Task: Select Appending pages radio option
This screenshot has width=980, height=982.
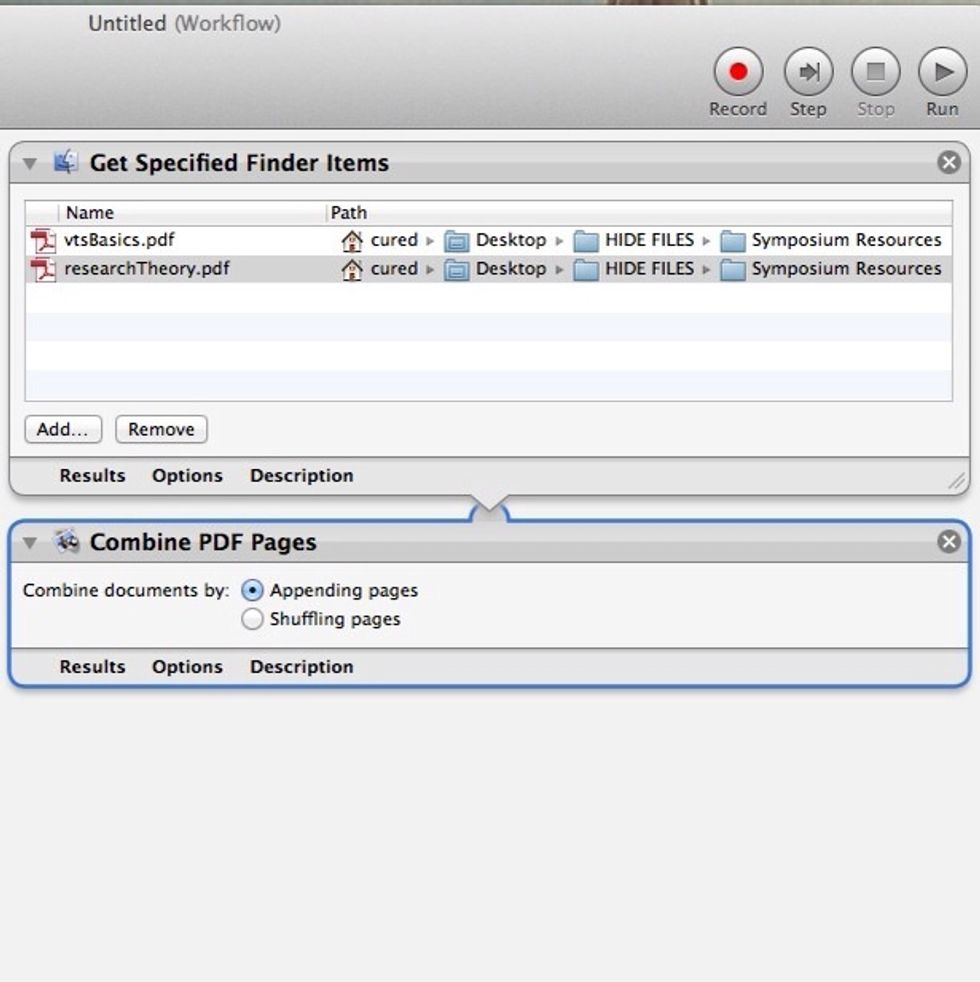Action: [x=252, y=590]
